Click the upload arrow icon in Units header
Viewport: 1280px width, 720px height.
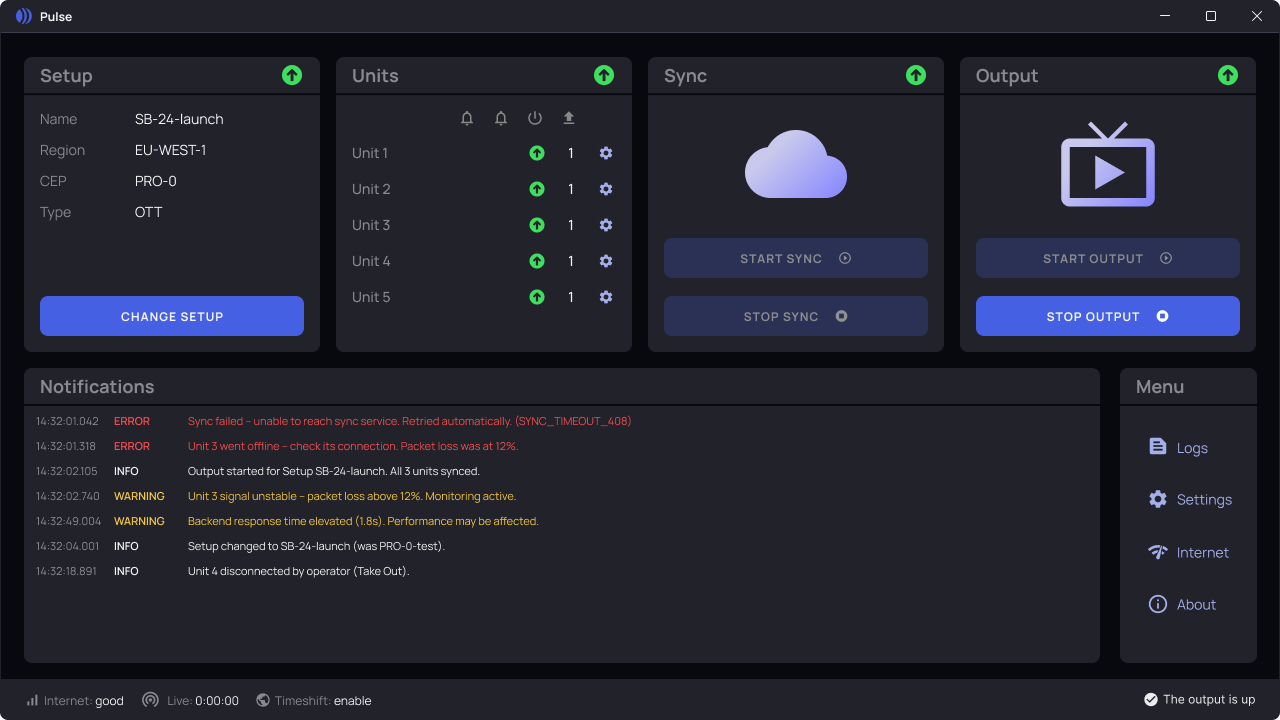(569, 118)
